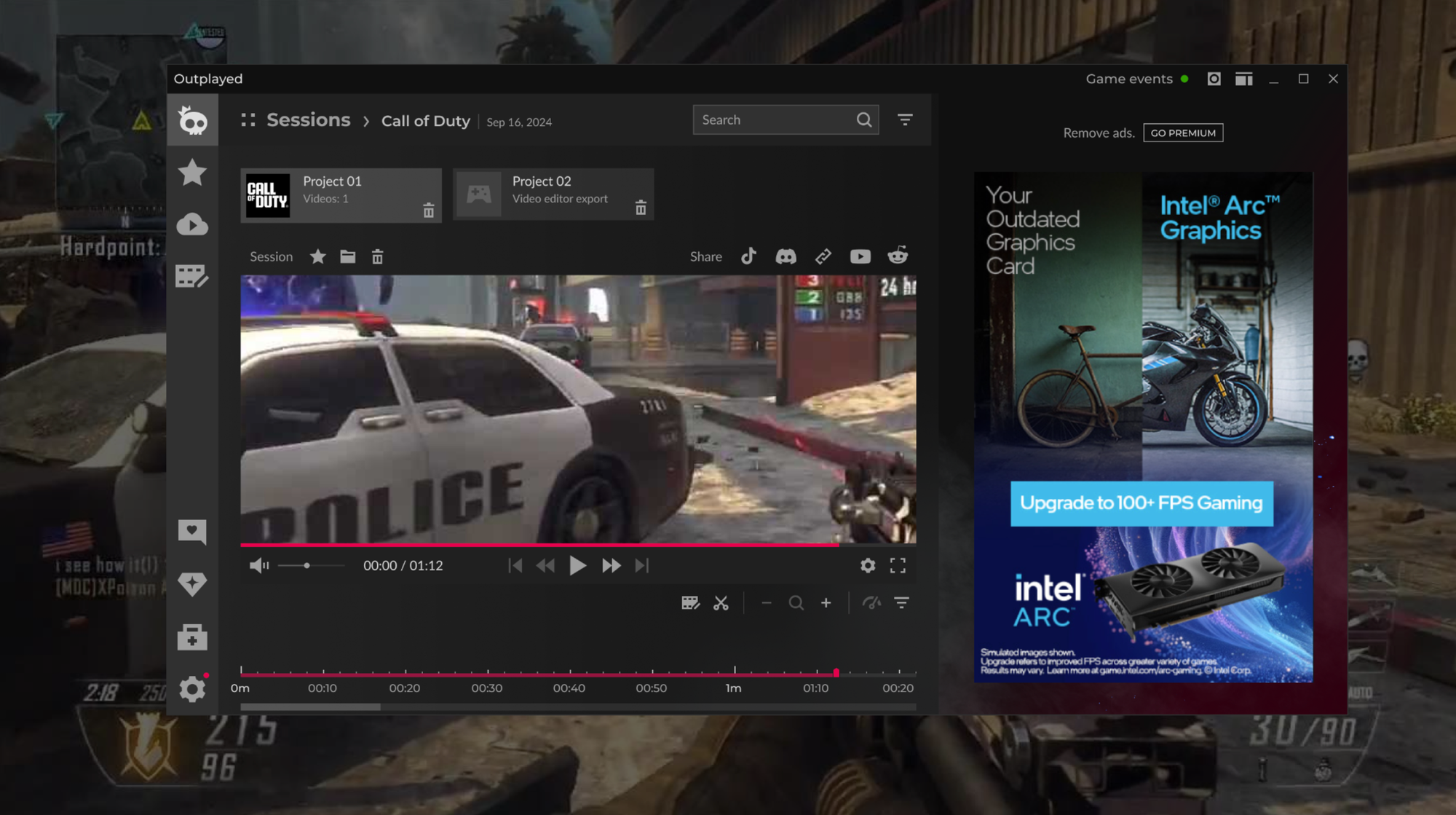Share the clip to Reddit
This screenshot has height=815, width=1456.
pos(898,256)
